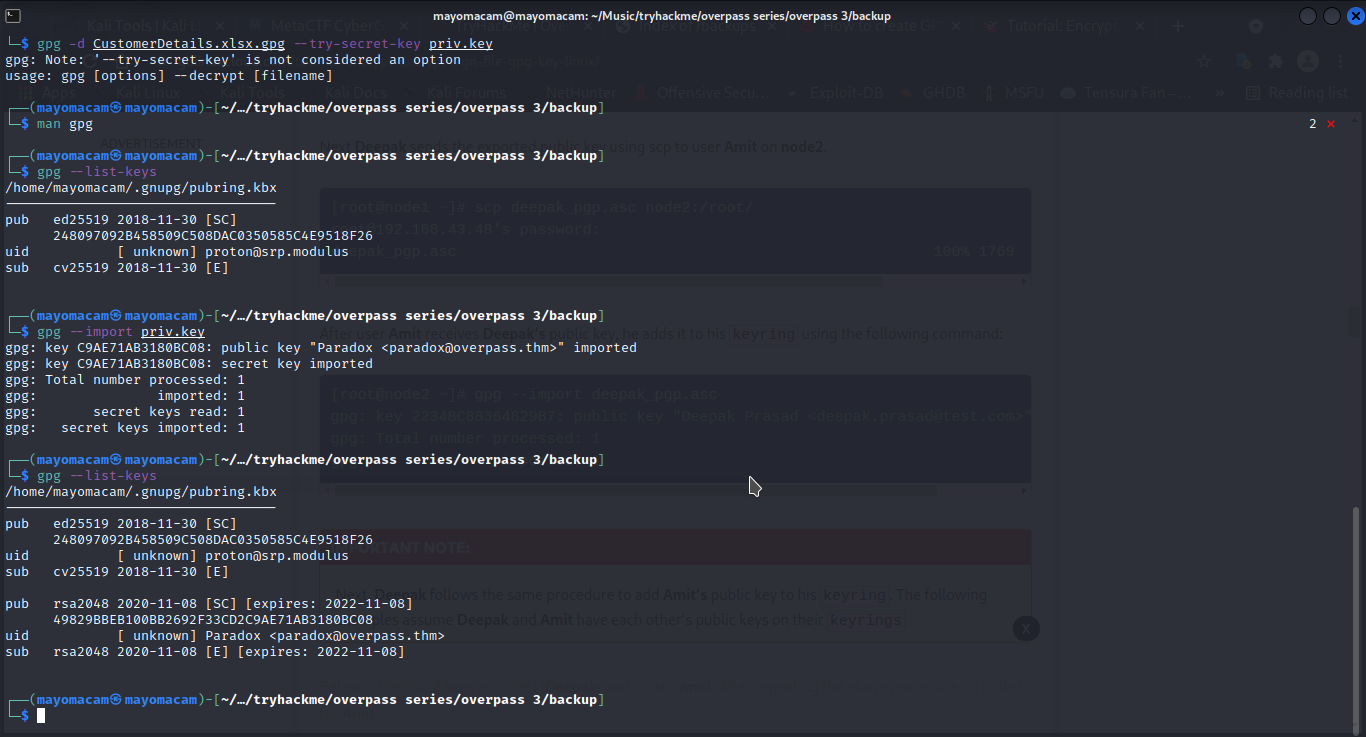Click the fingerprint 49829BBEB100BB26...3180BC08
Image resolution: width=1366 pixels, height=737 pixels.
click(213, 620)
